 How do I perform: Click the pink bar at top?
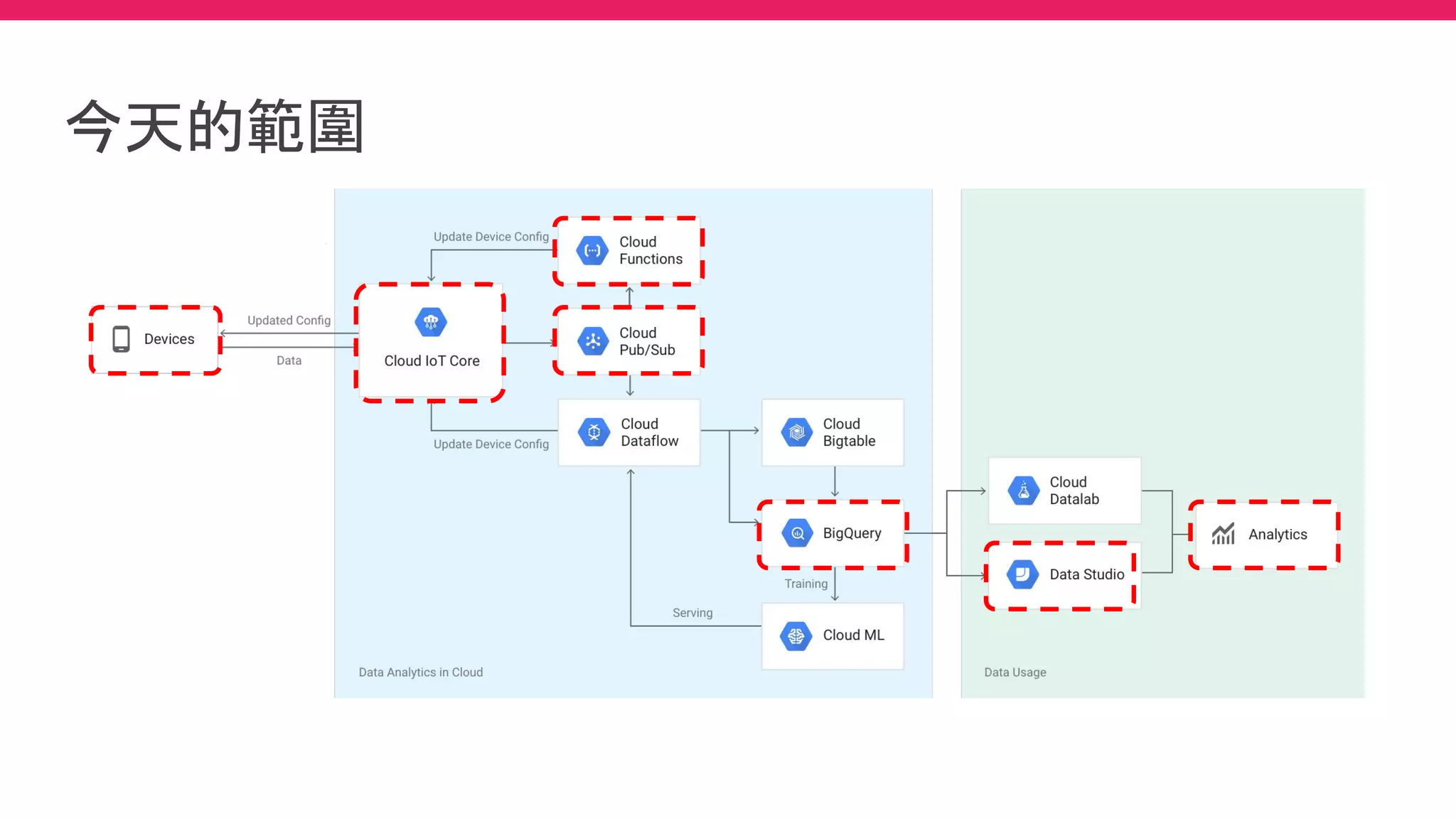click(728, 9)
